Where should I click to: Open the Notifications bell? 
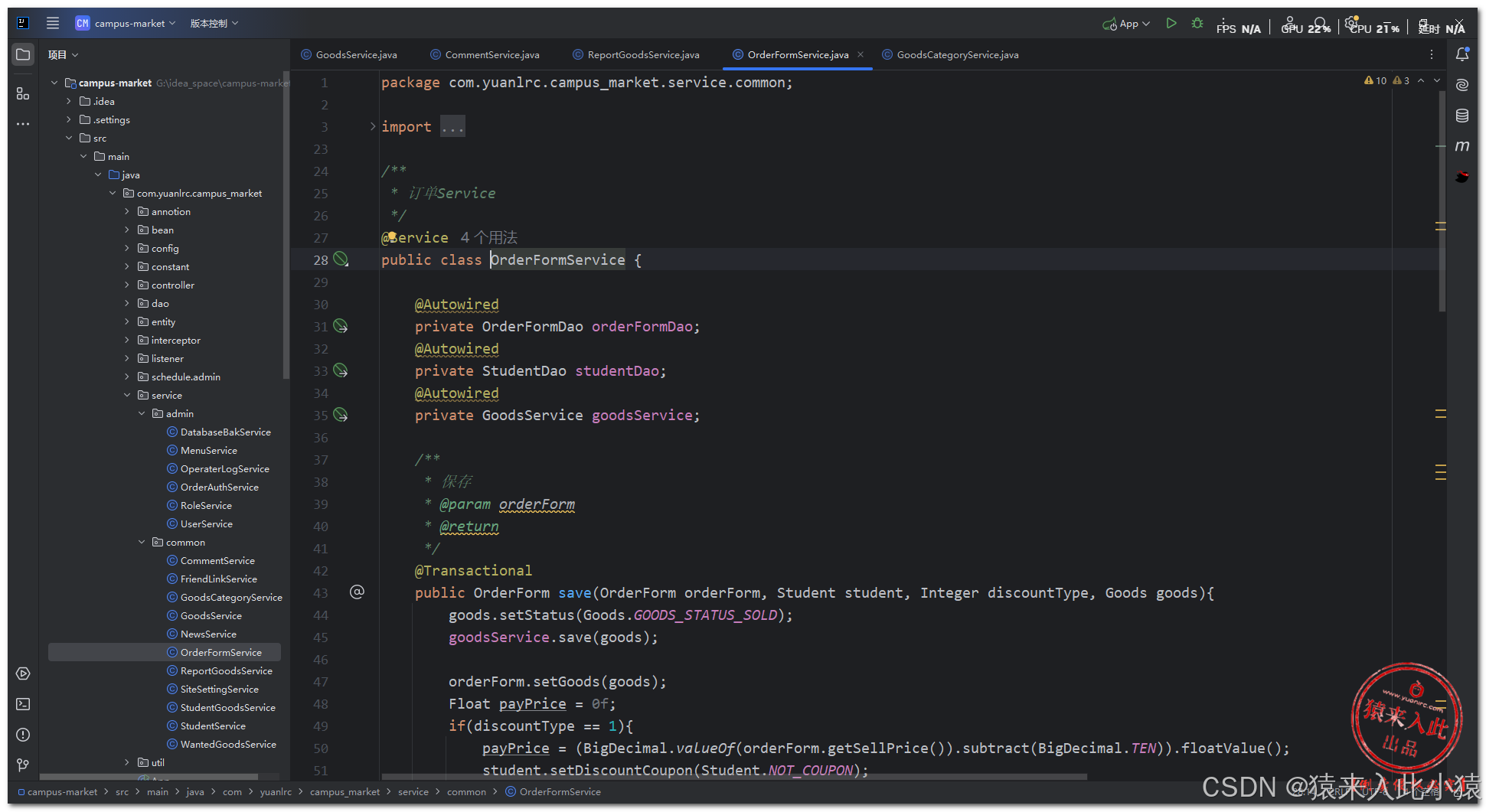click(1462, 54)
